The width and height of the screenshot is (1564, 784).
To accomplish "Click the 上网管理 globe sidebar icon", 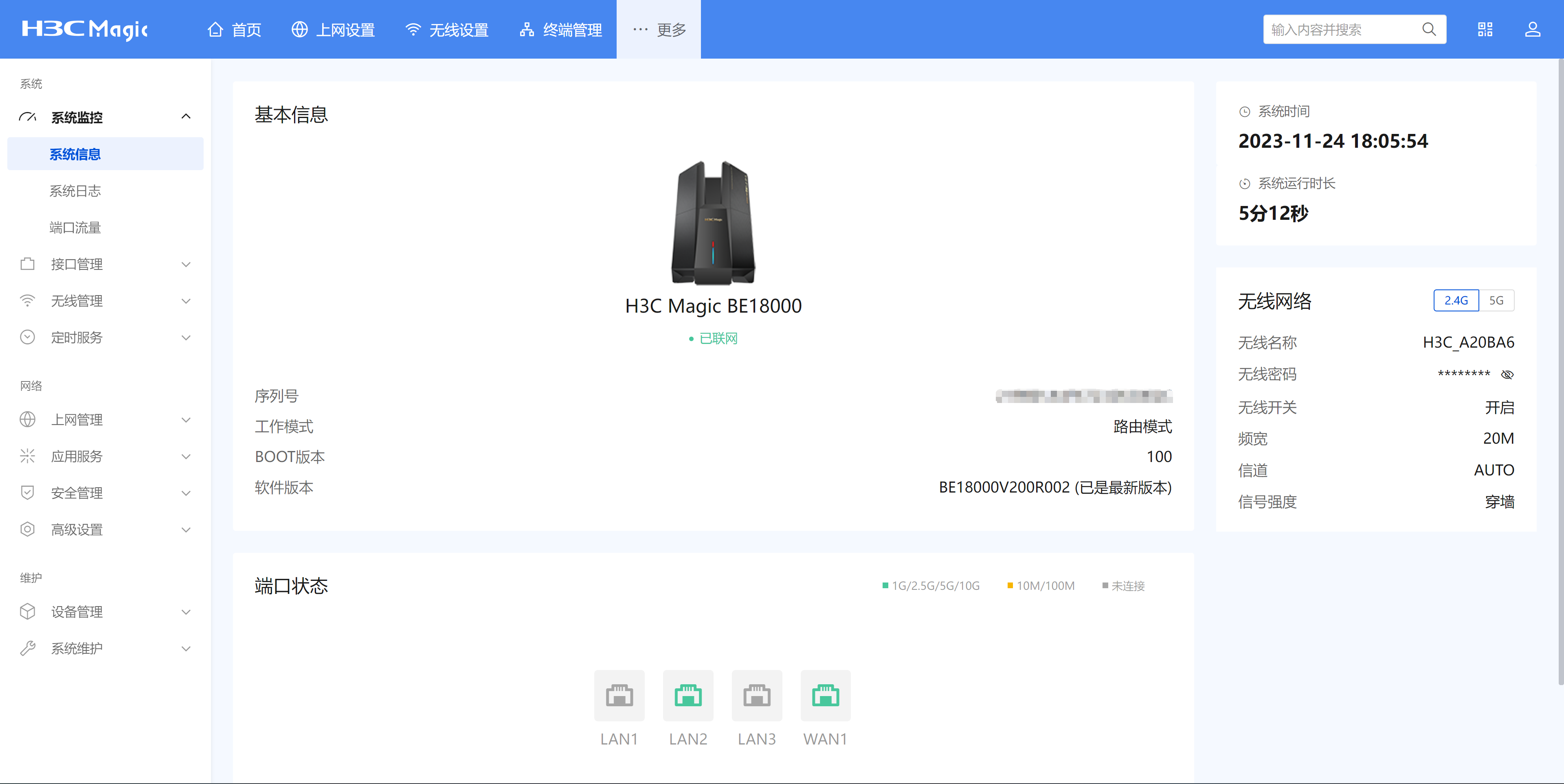I will coord(27,419).
